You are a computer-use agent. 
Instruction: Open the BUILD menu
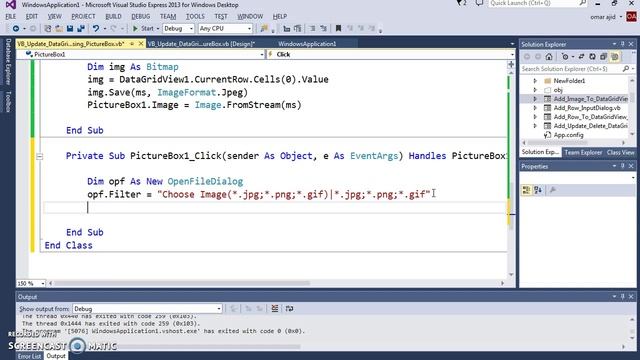(113, 16)
